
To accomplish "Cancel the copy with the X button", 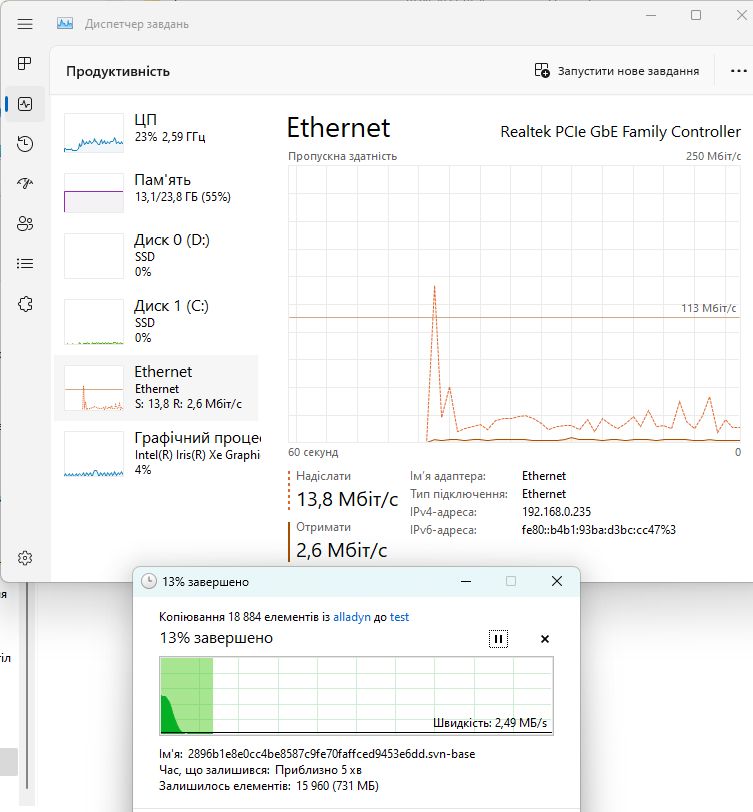I will click(x=545, y=639).
